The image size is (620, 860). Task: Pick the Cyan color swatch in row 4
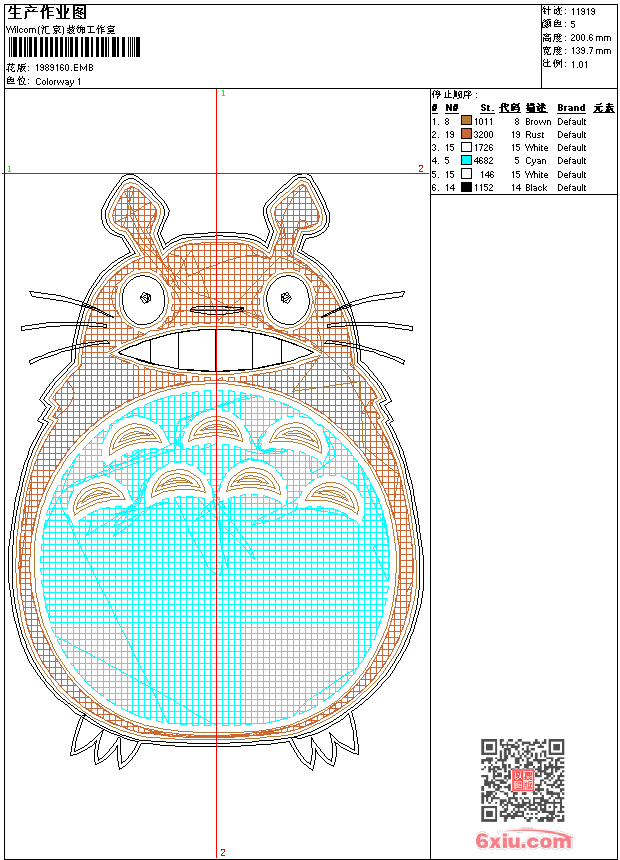point(466,161)
